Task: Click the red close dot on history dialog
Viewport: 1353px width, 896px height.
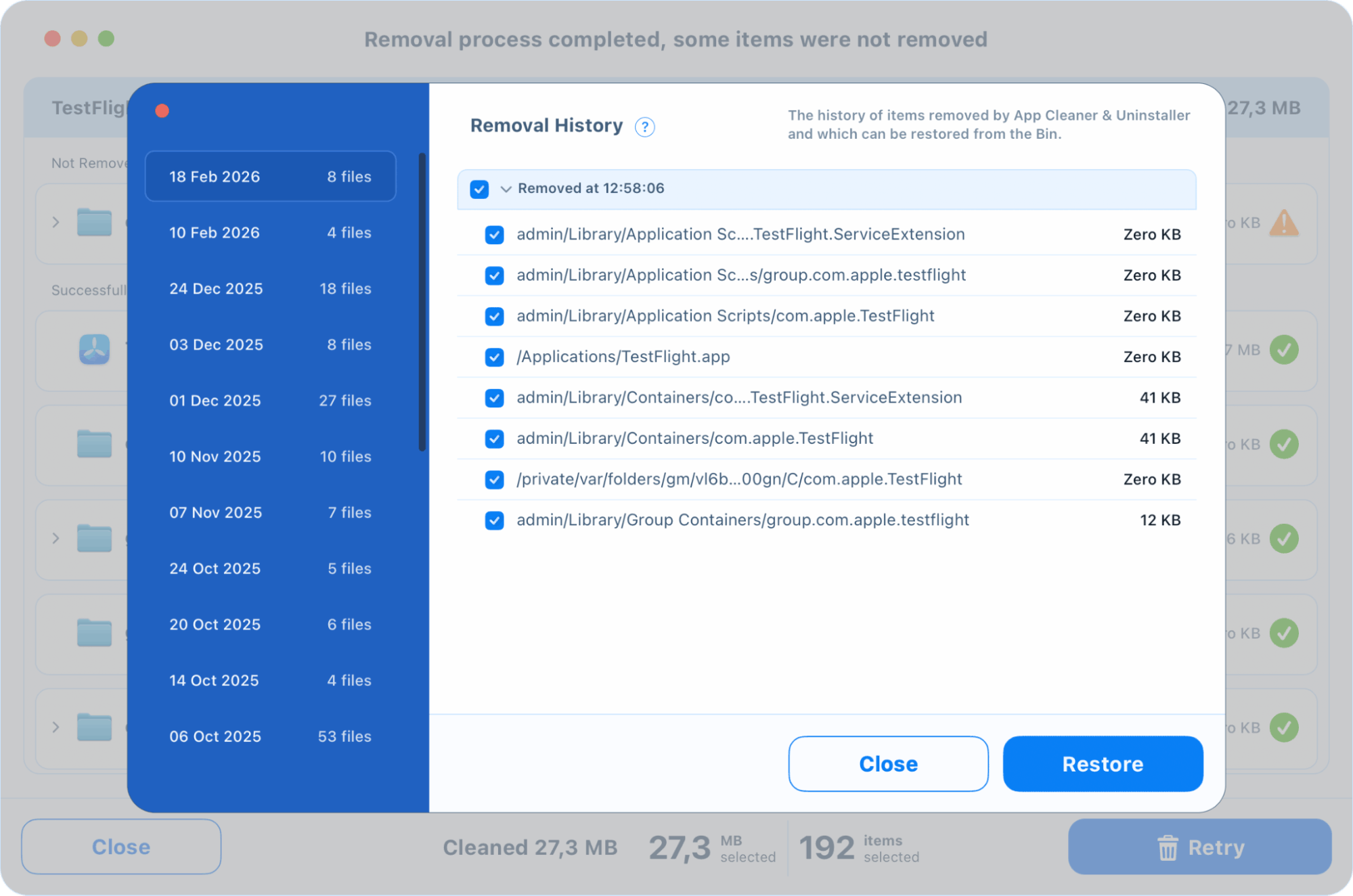Action: pos(162,110)
